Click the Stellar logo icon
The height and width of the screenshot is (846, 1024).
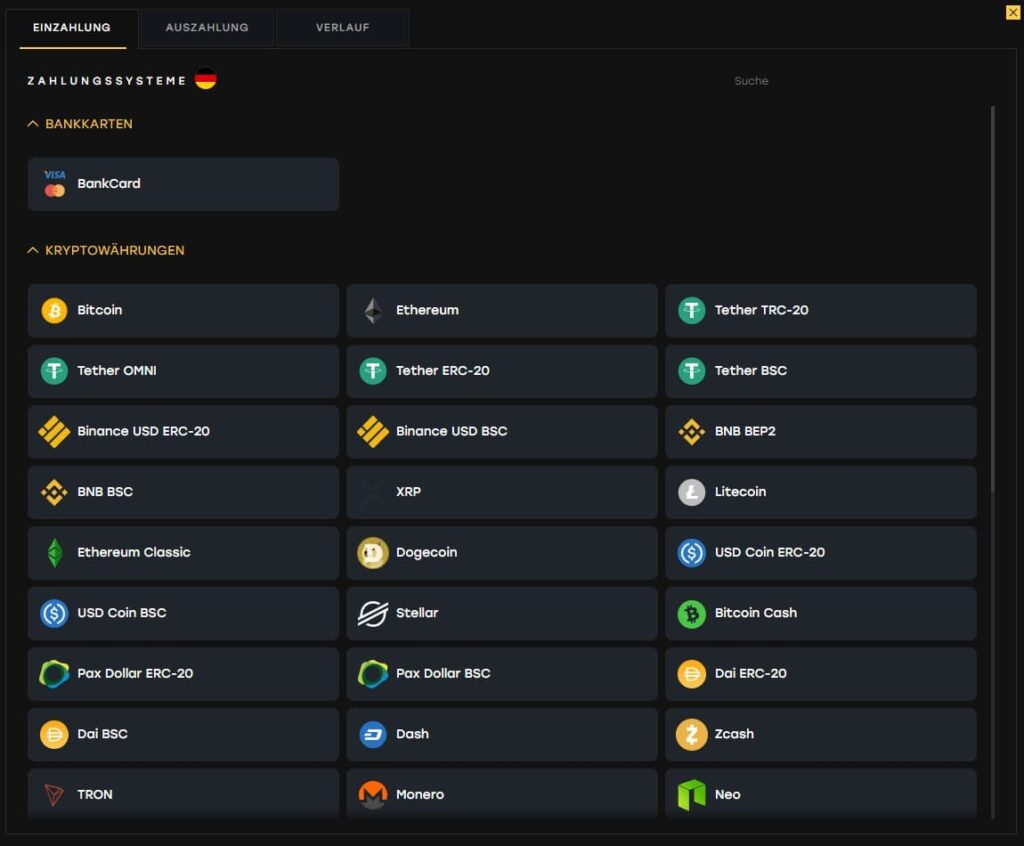[x=372, y=613]
